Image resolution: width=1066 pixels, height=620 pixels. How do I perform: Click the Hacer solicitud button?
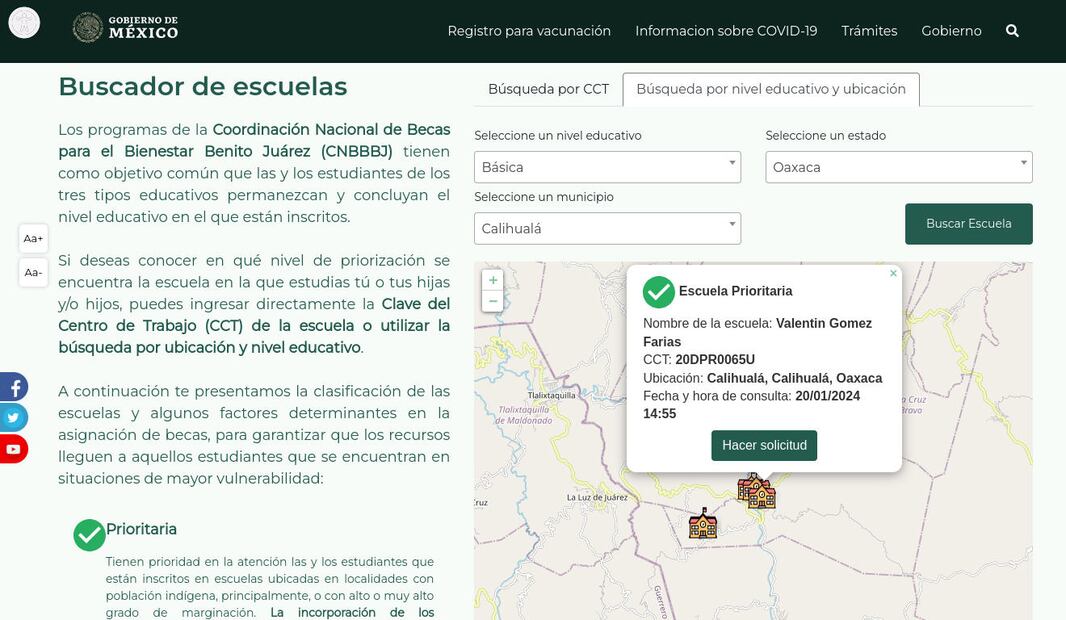coord(764,445)
